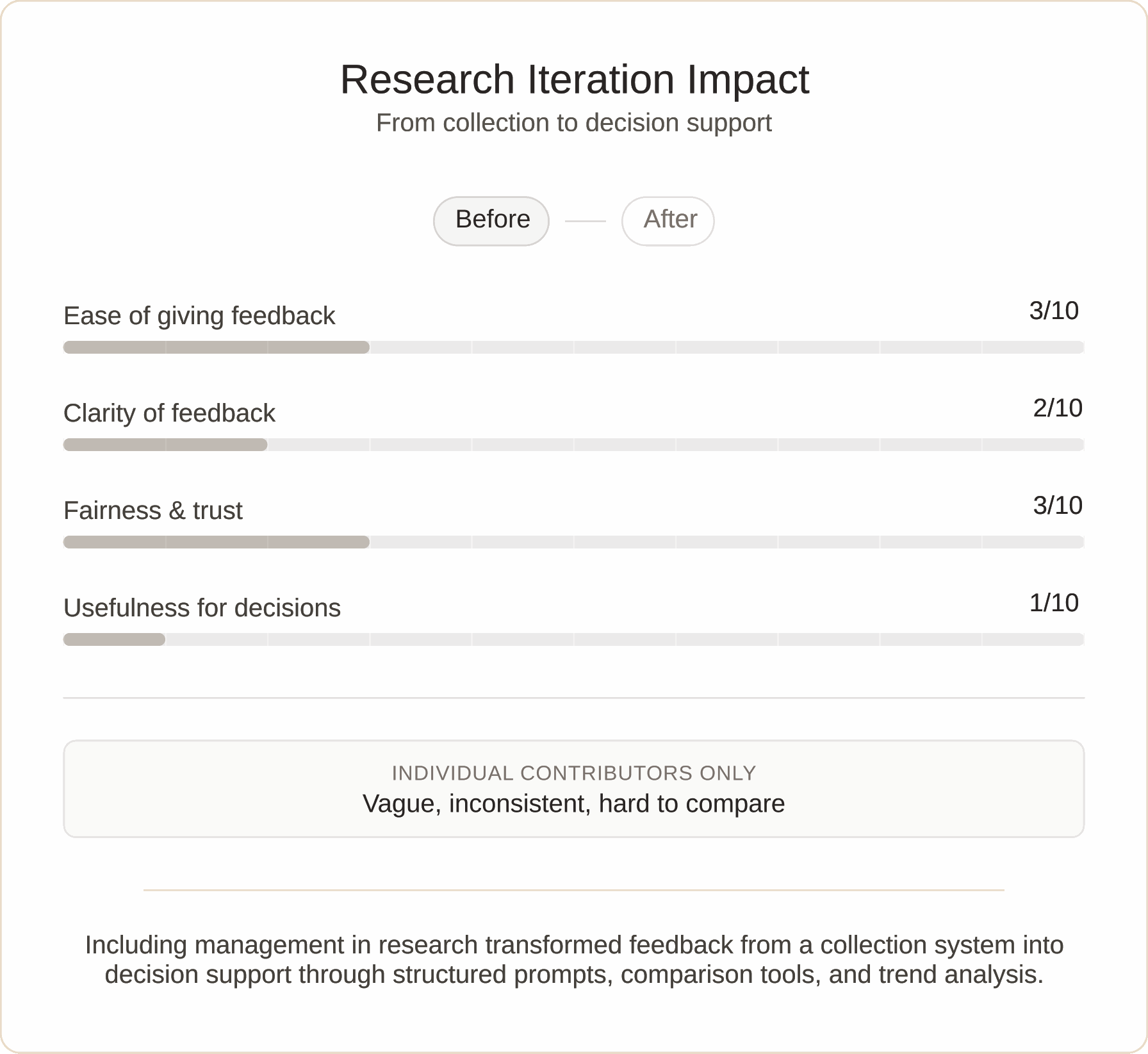
Task: Click the 1/10 usefulness score
Action: pos(1054,603)
